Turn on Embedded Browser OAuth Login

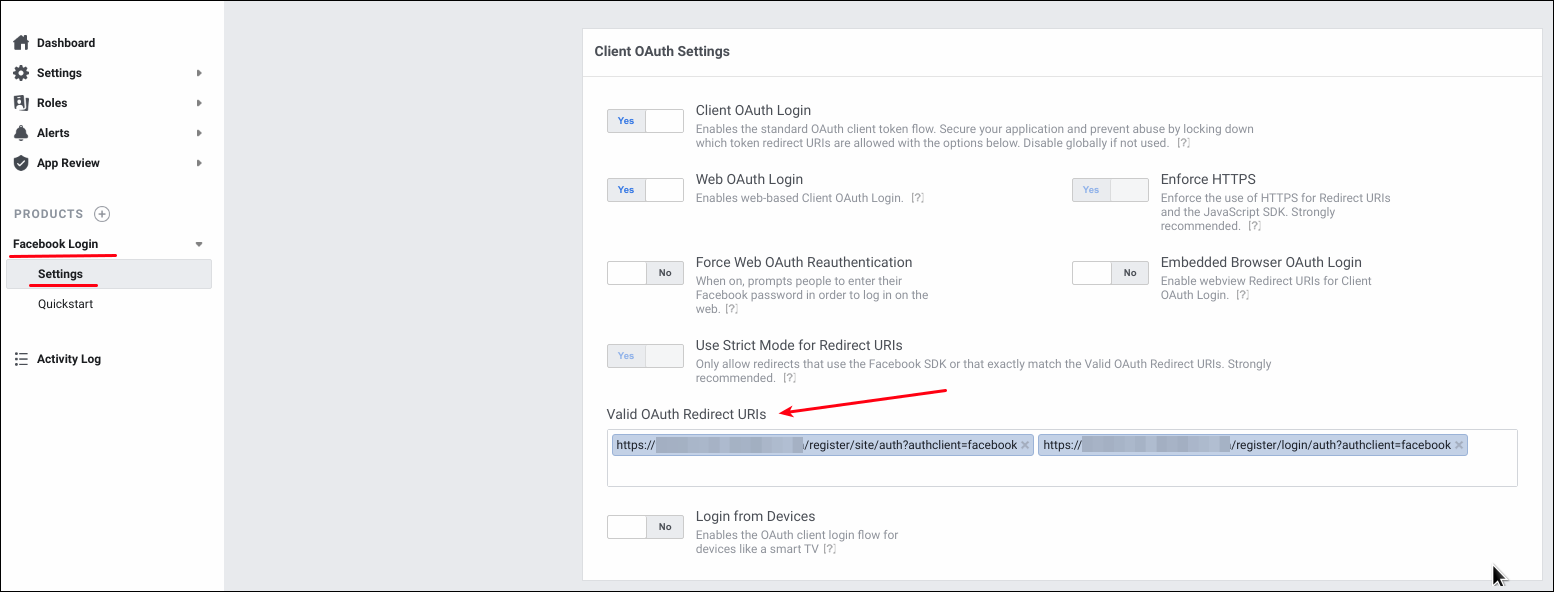pos(1110,273)
